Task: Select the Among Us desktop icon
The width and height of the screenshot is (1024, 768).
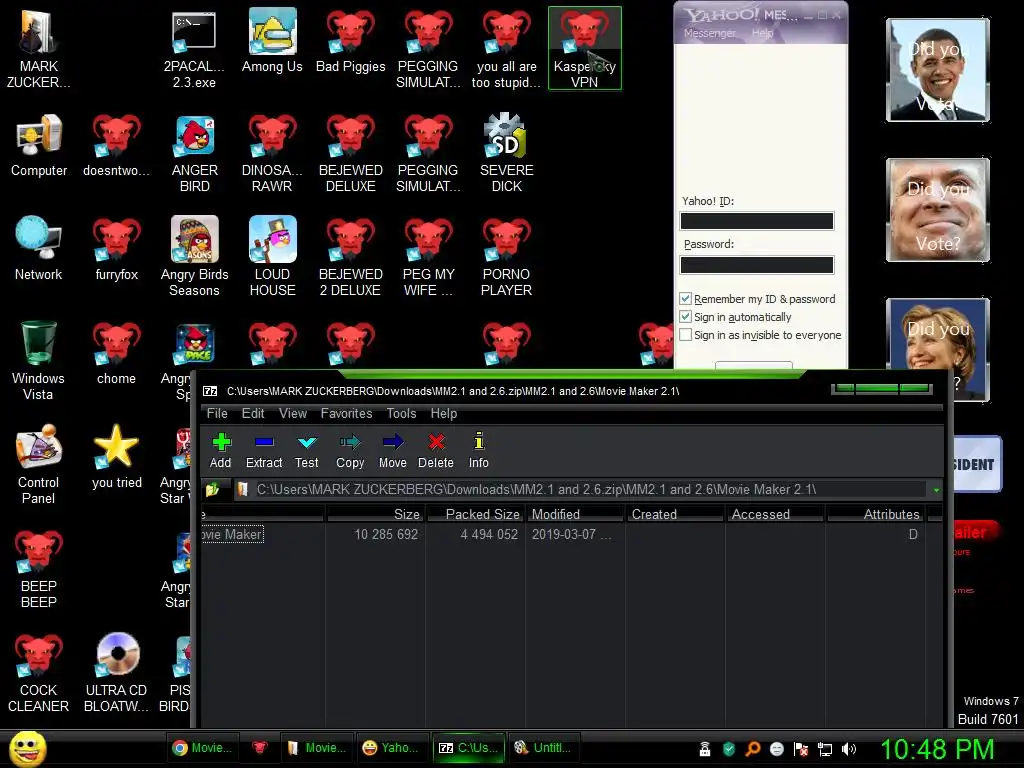Action: (x=272, y=40)
